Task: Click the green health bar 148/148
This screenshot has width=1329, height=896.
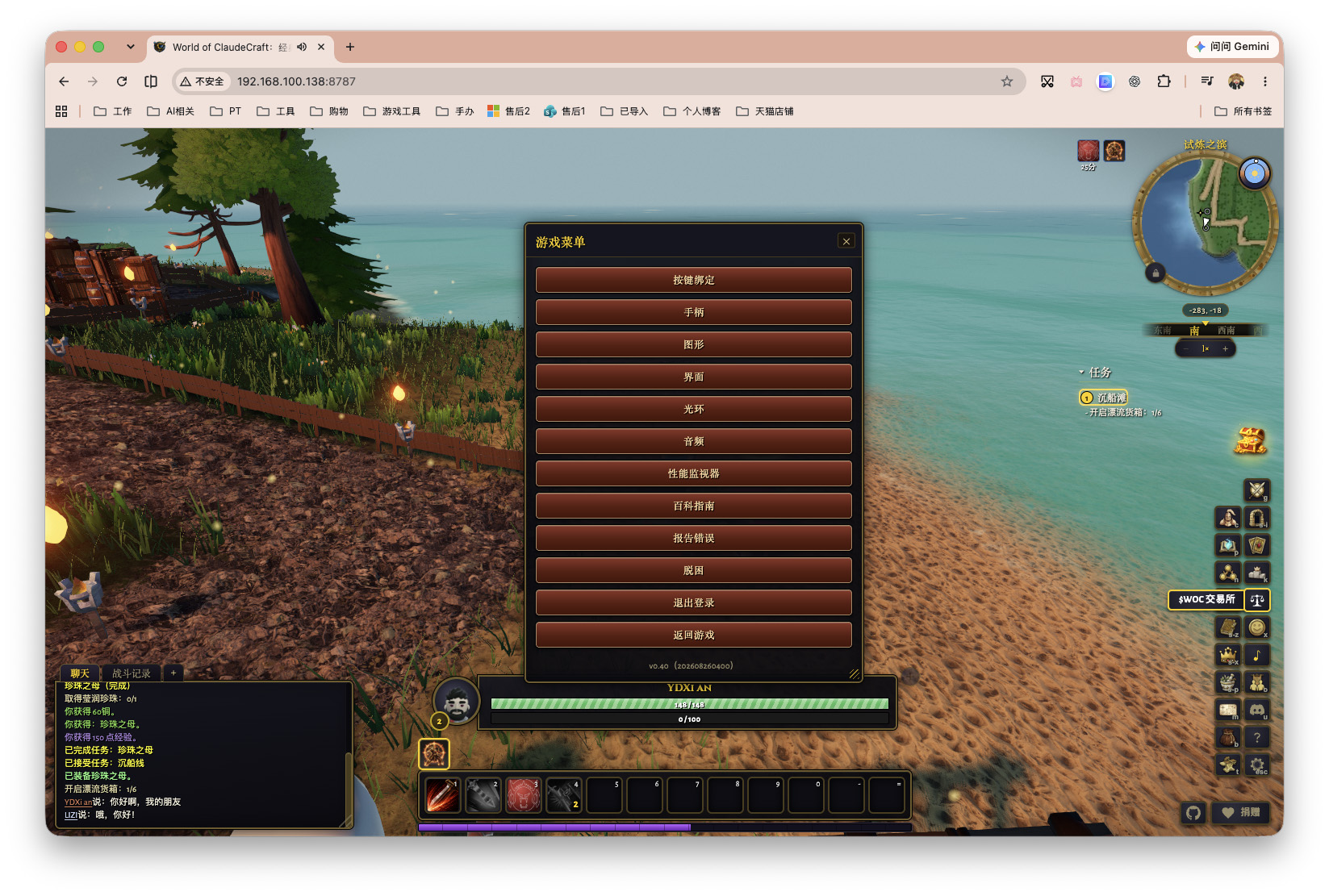Action: click(x=689, y=704)
